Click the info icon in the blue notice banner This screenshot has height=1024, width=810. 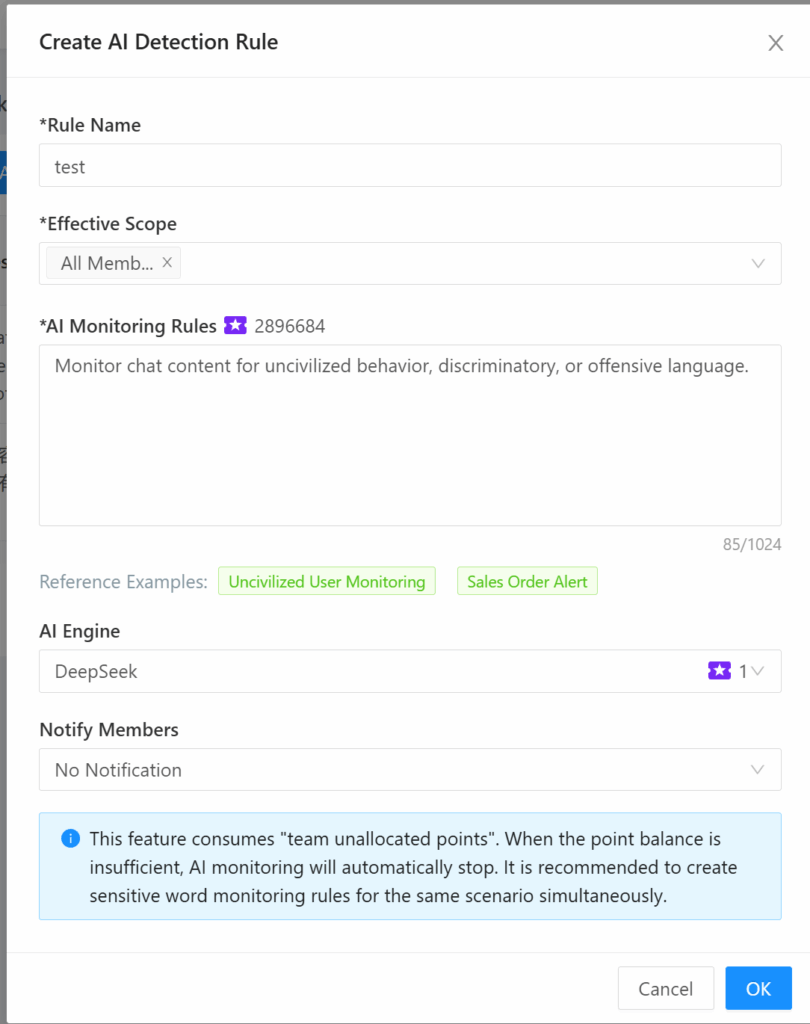coord(70,839)
